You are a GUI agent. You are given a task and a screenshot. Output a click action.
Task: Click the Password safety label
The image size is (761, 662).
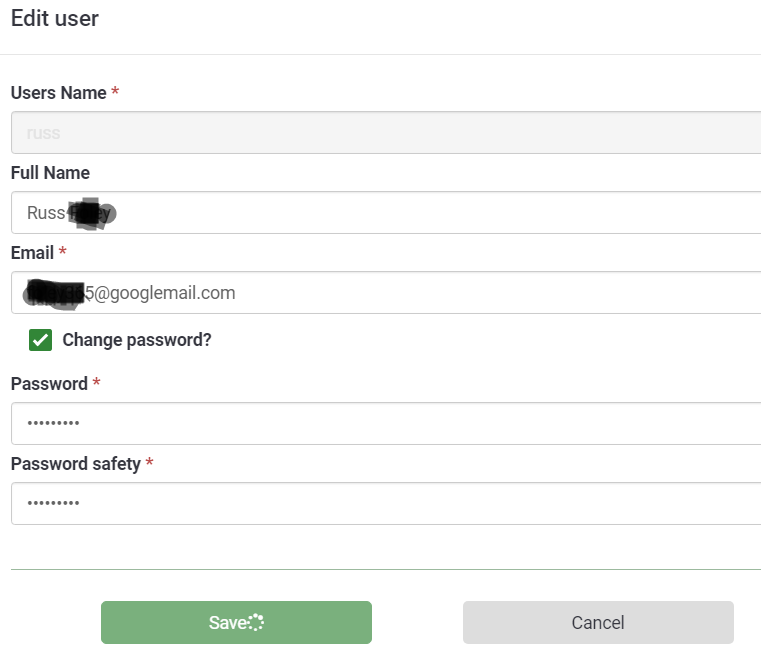click(x=75, y=464)
